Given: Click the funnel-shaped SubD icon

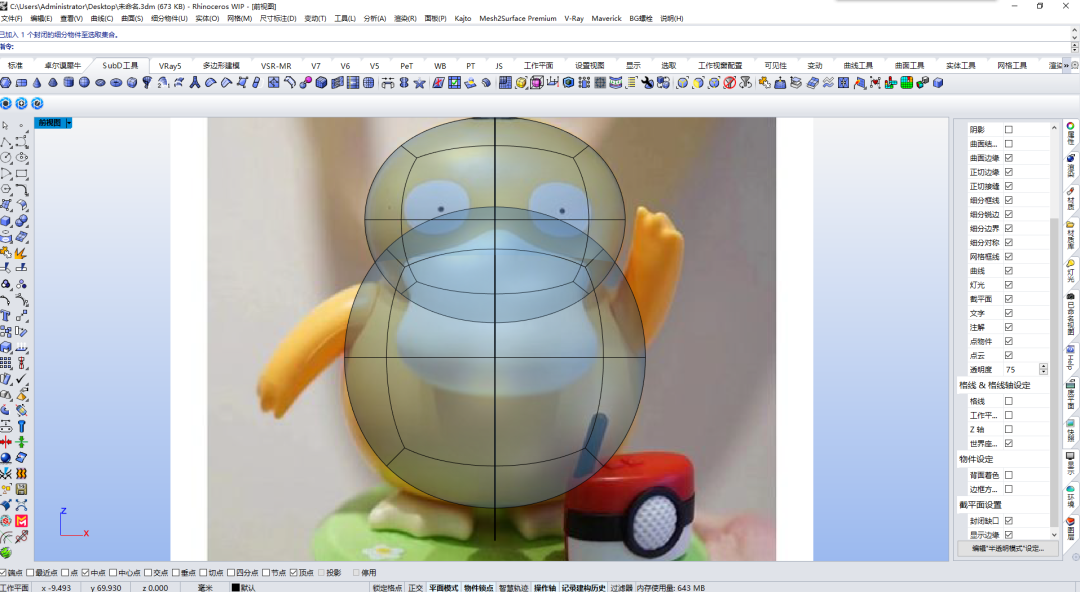Looking at the screenshot, I should pyautogui.click(x=147, y=83).
